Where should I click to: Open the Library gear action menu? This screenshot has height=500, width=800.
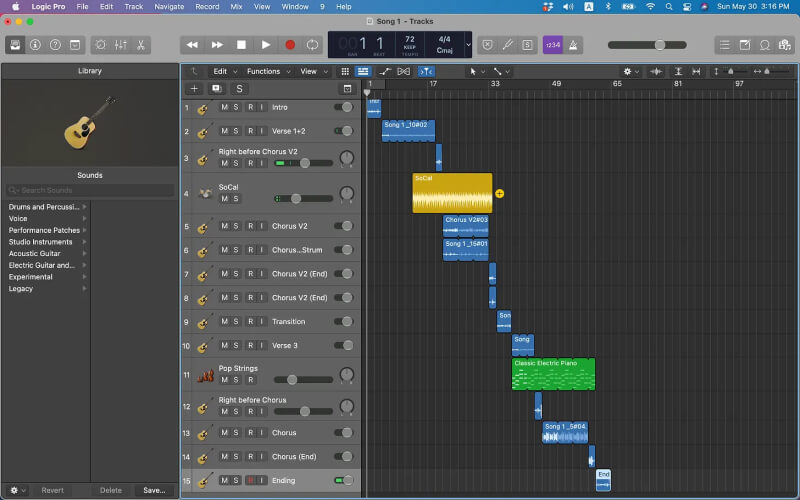(x=17, y=490)
